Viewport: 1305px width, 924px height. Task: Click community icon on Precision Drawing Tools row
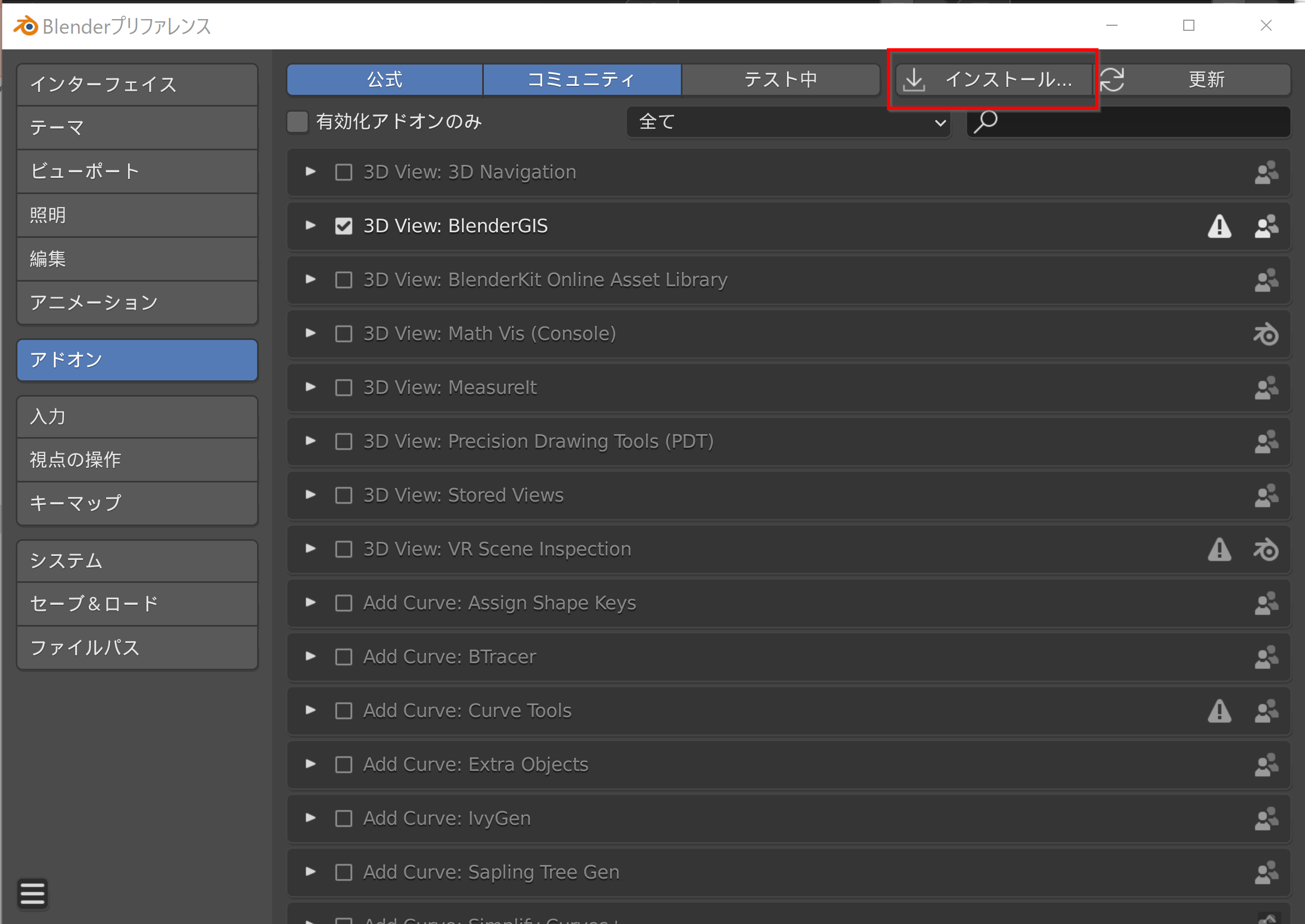(1266, 442)
